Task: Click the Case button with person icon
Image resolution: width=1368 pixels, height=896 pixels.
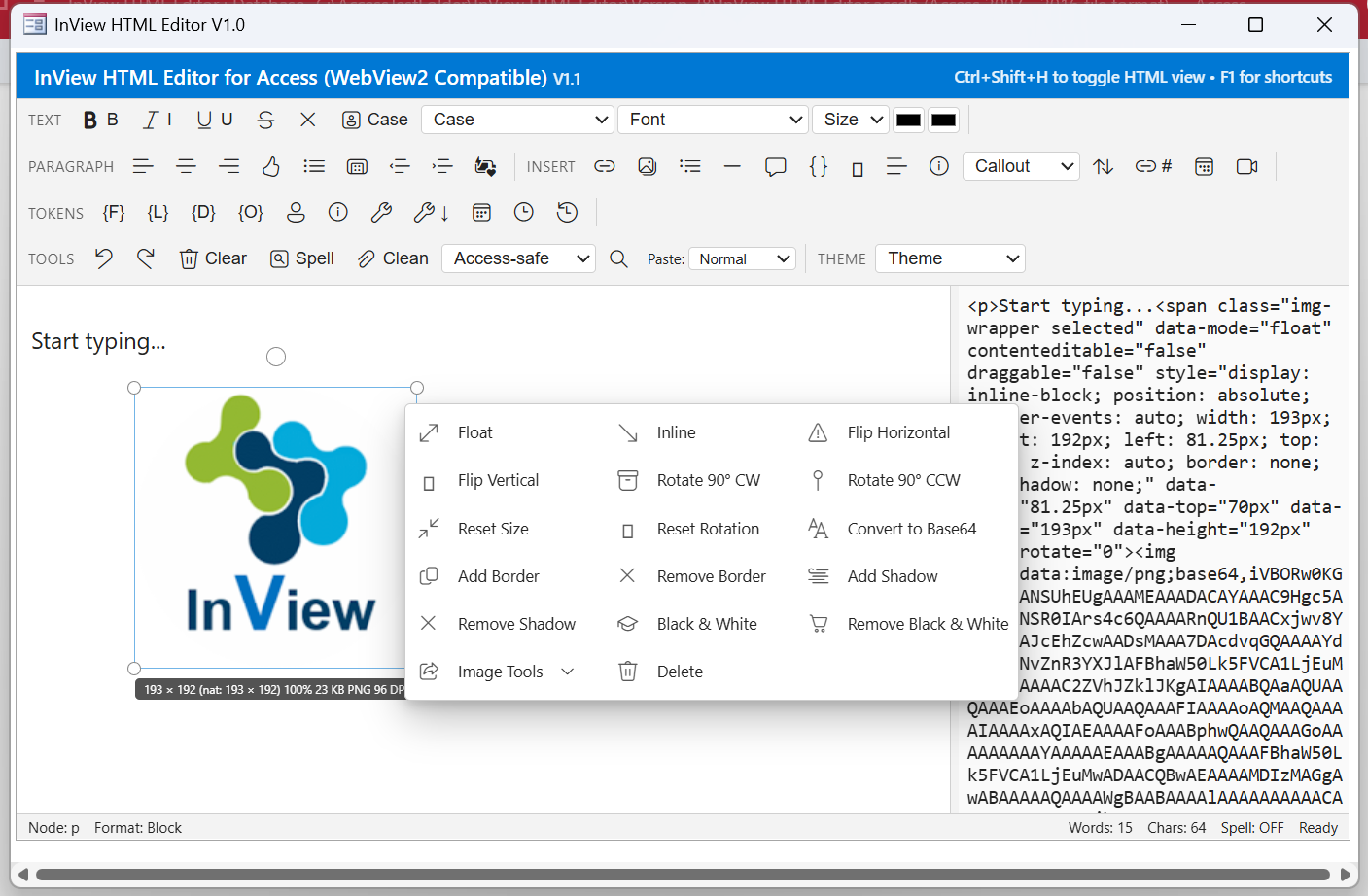Action: 375,120
